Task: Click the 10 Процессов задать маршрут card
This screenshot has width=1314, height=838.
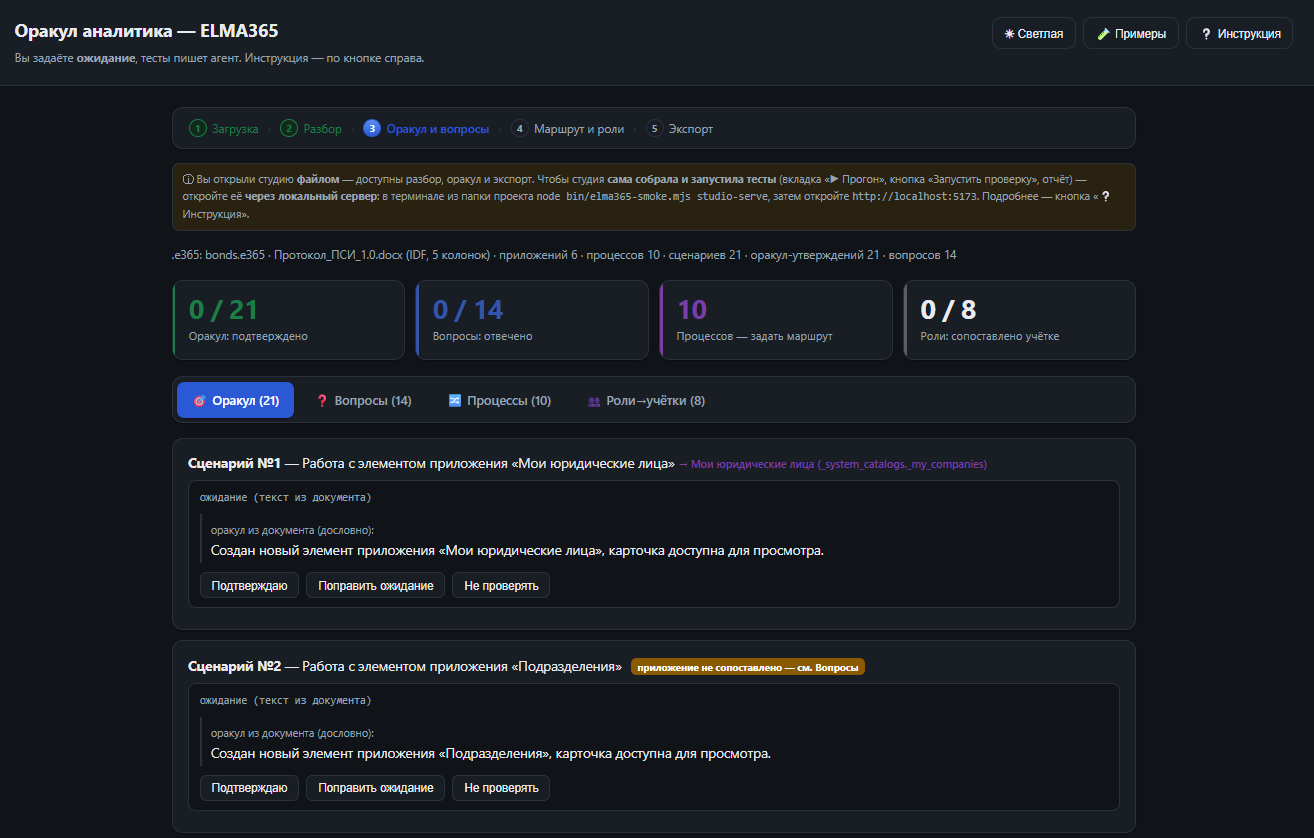Action: point(776,320)
